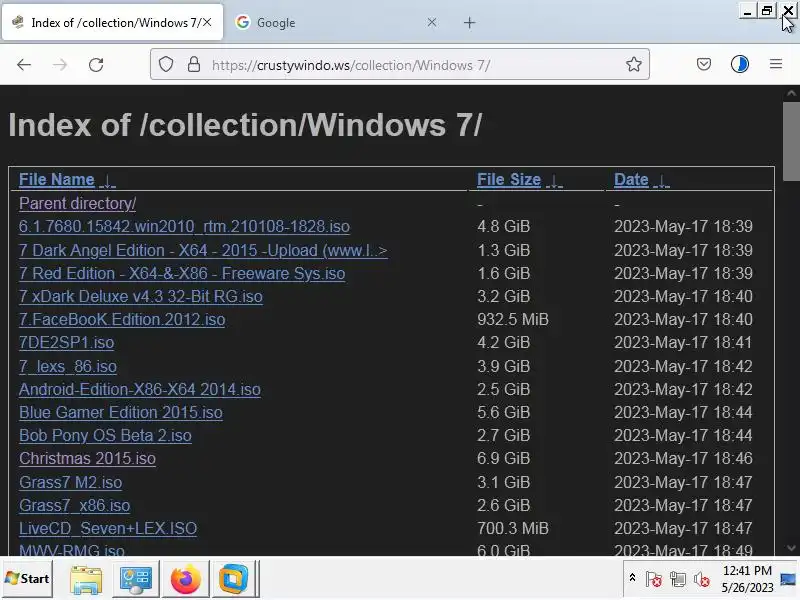Sort by File Name column
This screenshot has height=600, width=800.
[x=57, y=180]
